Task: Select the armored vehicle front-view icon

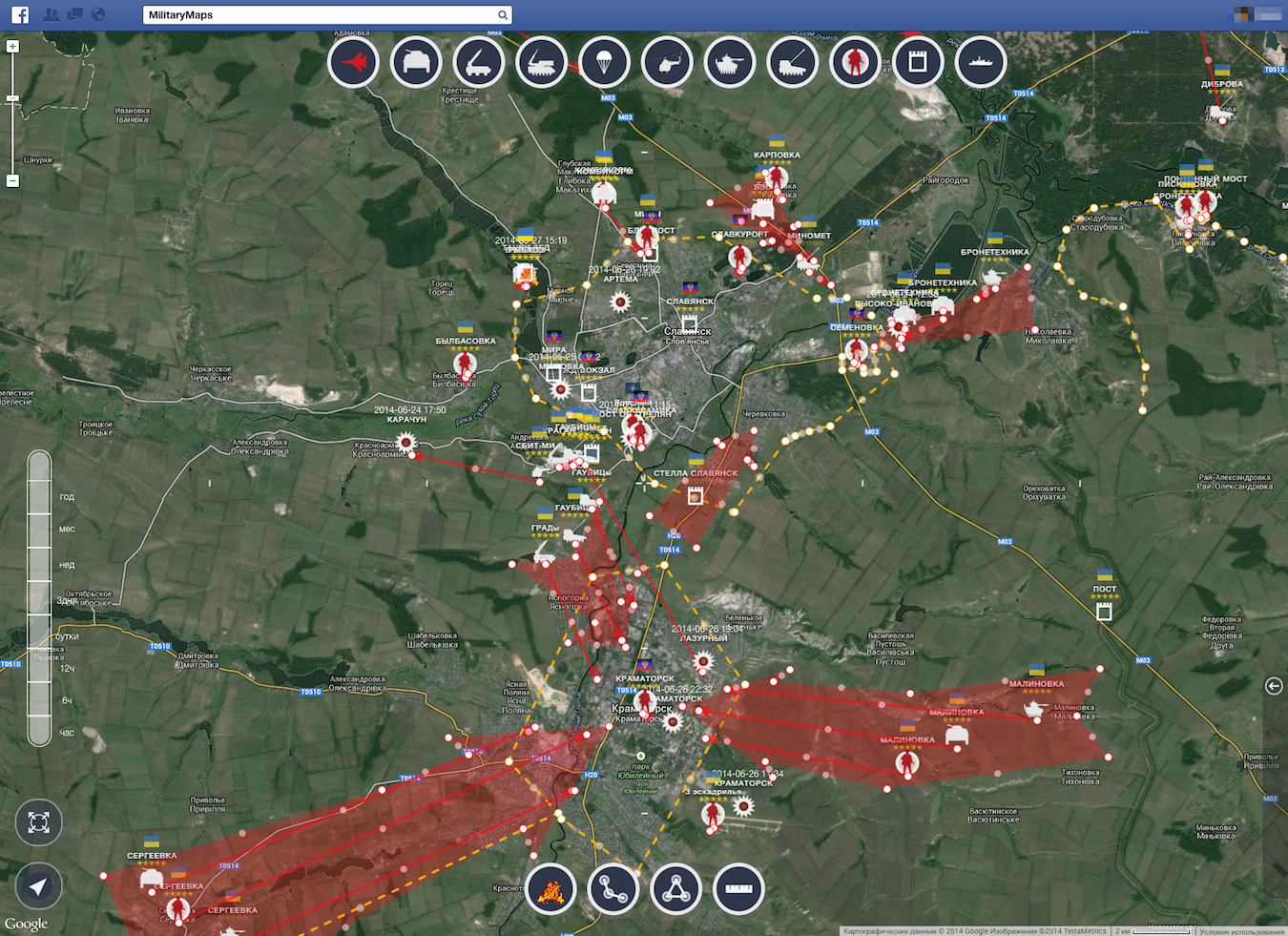Action: pos(416,63)
